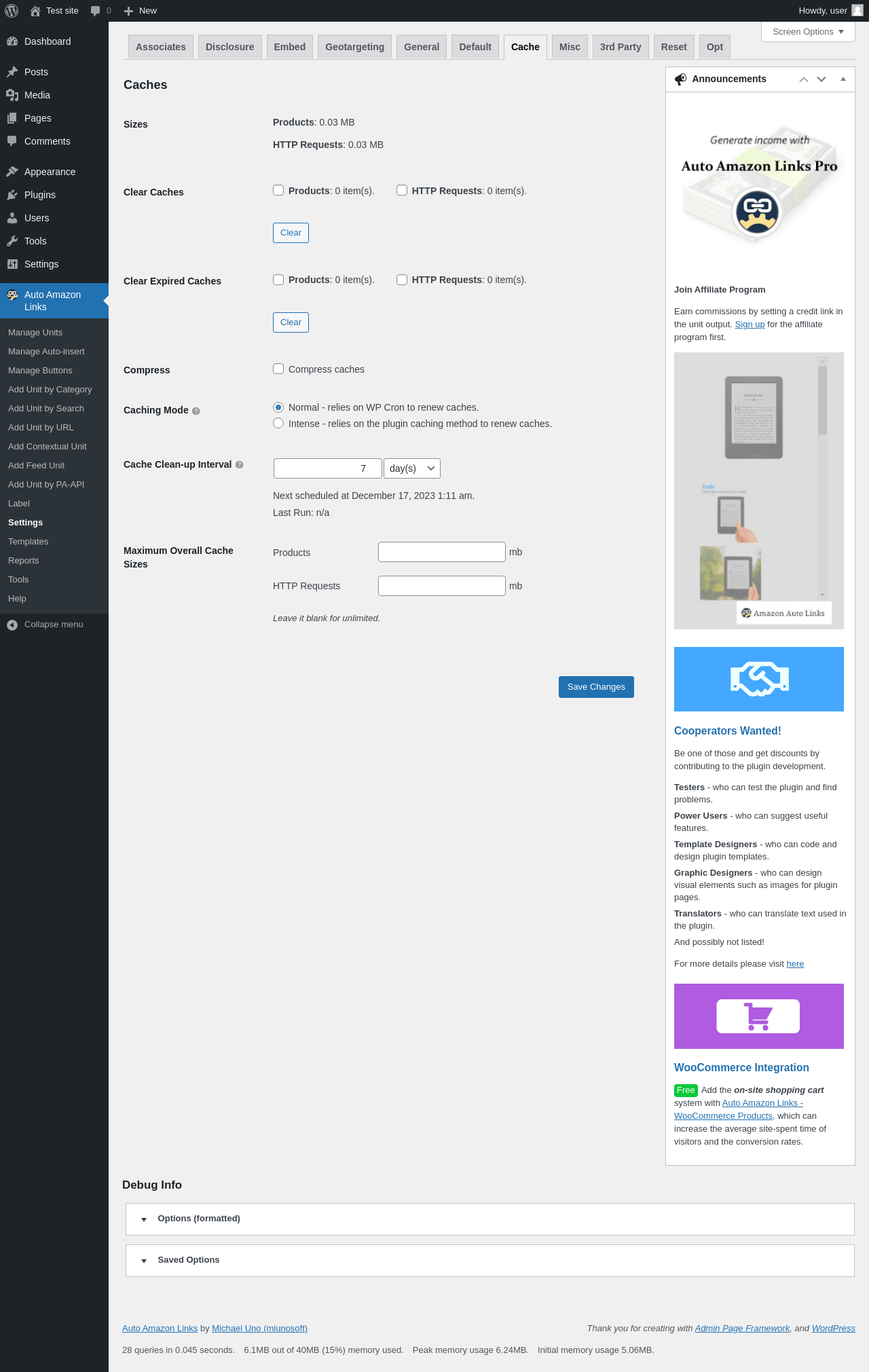Click the Cache Clean-up Interval help icon

click(x=239, y=465)
